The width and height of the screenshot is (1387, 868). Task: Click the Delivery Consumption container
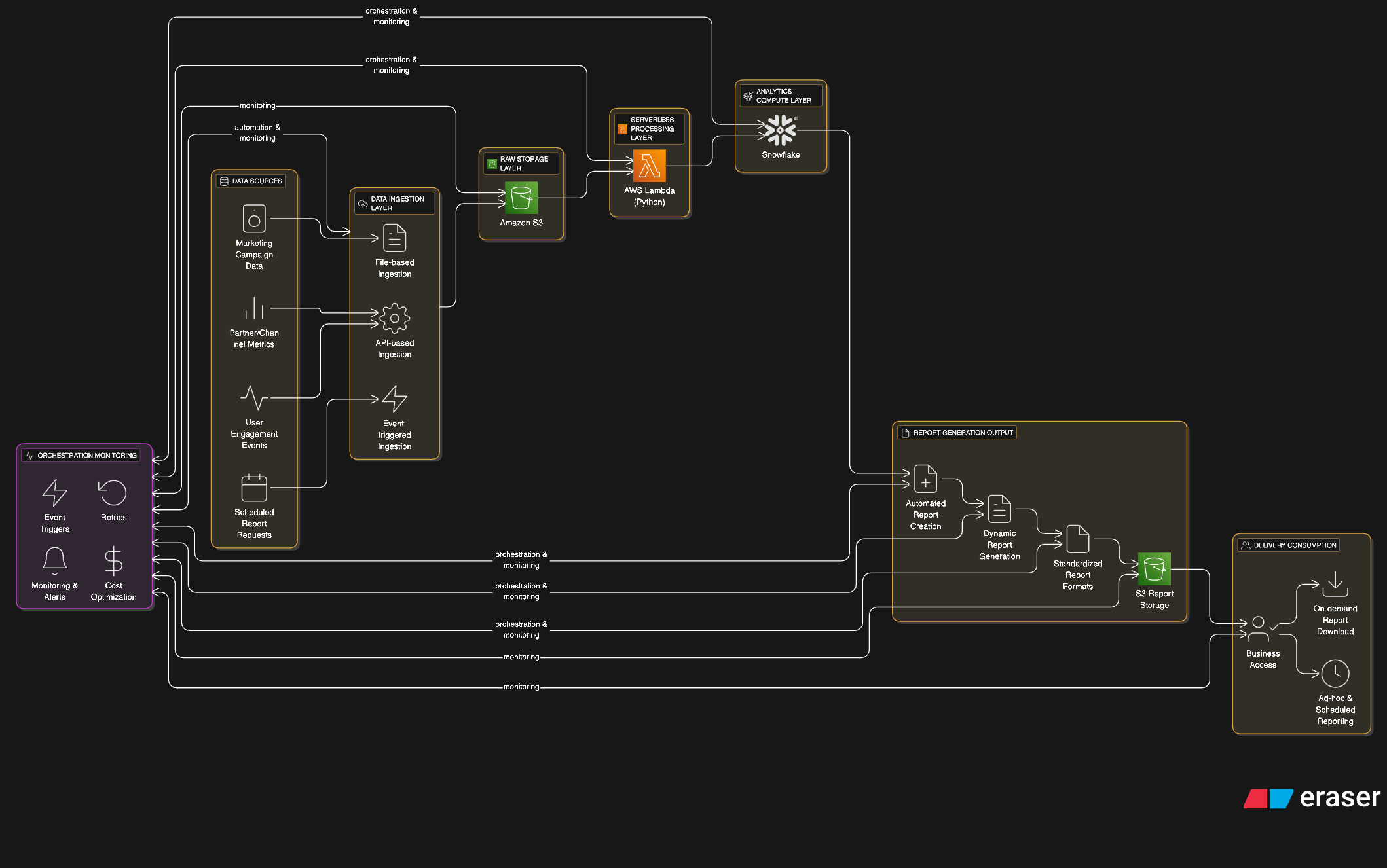coord(1287,545)
